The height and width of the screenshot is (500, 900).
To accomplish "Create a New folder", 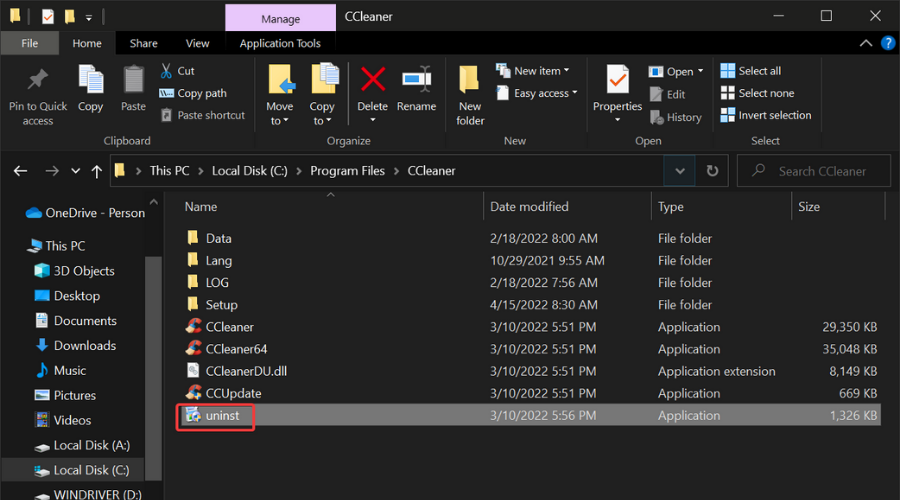I will click(x=470, y=95).
